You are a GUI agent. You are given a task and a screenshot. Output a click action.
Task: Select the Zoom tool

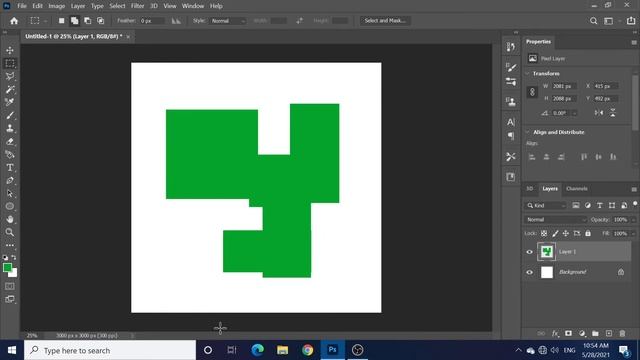tap(10, 232)
